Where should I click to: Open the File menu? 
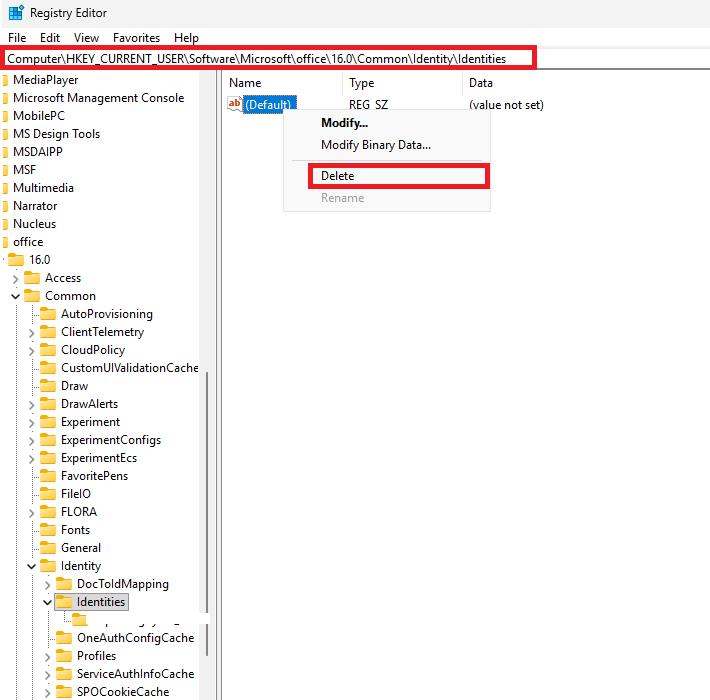click(17, 38)
